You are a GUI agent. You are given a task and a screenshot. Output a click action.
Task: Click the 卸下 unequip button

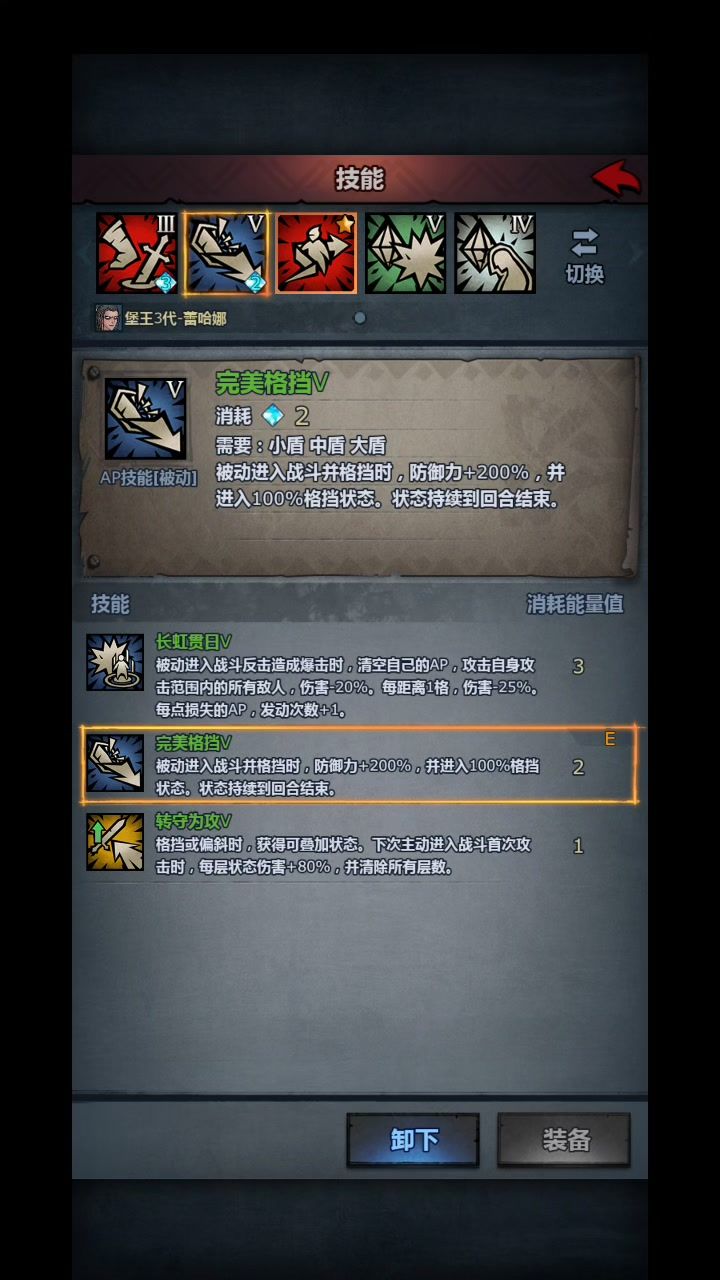(x=413, y=1140)
